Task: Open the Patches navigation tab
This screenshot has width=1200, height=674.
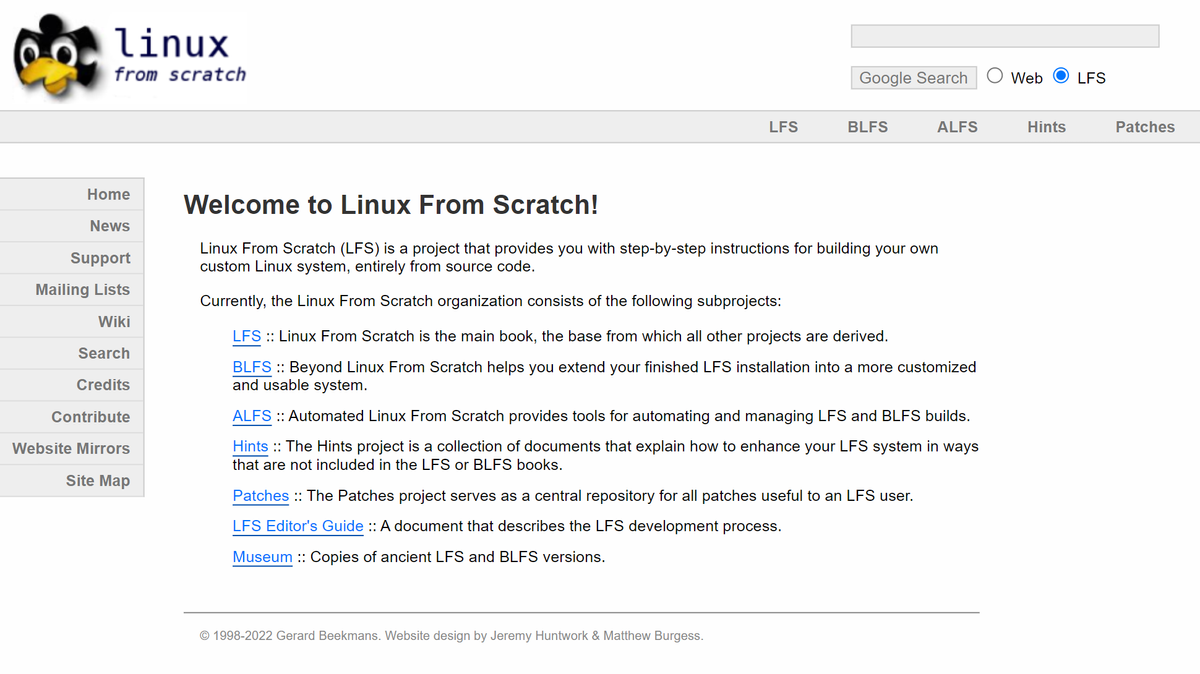Action: click(1145, 127)
